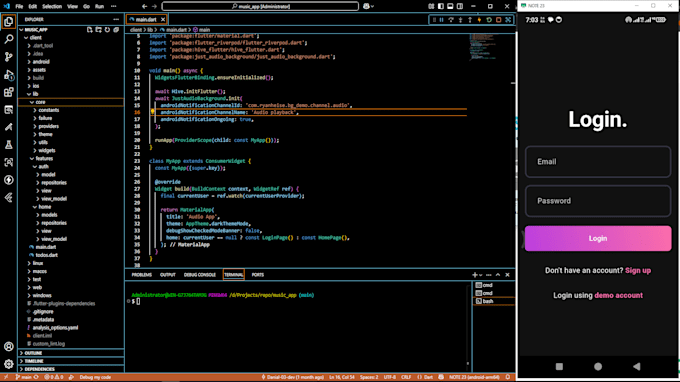680x382 pixels.
Task: Open the Explorer view in activity bar
Action: (x=8, y=21)
